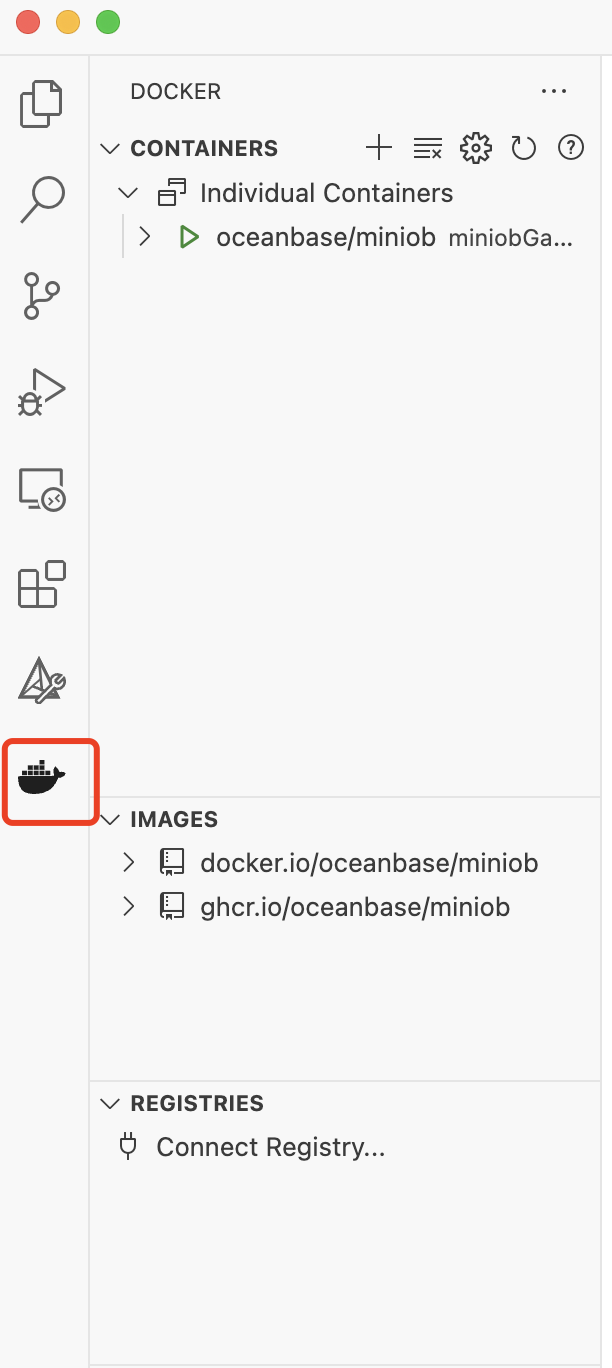Viewport: 612px width, 1368px height.
Task: Open the Run and Debug icon
Action: [40, 391]
